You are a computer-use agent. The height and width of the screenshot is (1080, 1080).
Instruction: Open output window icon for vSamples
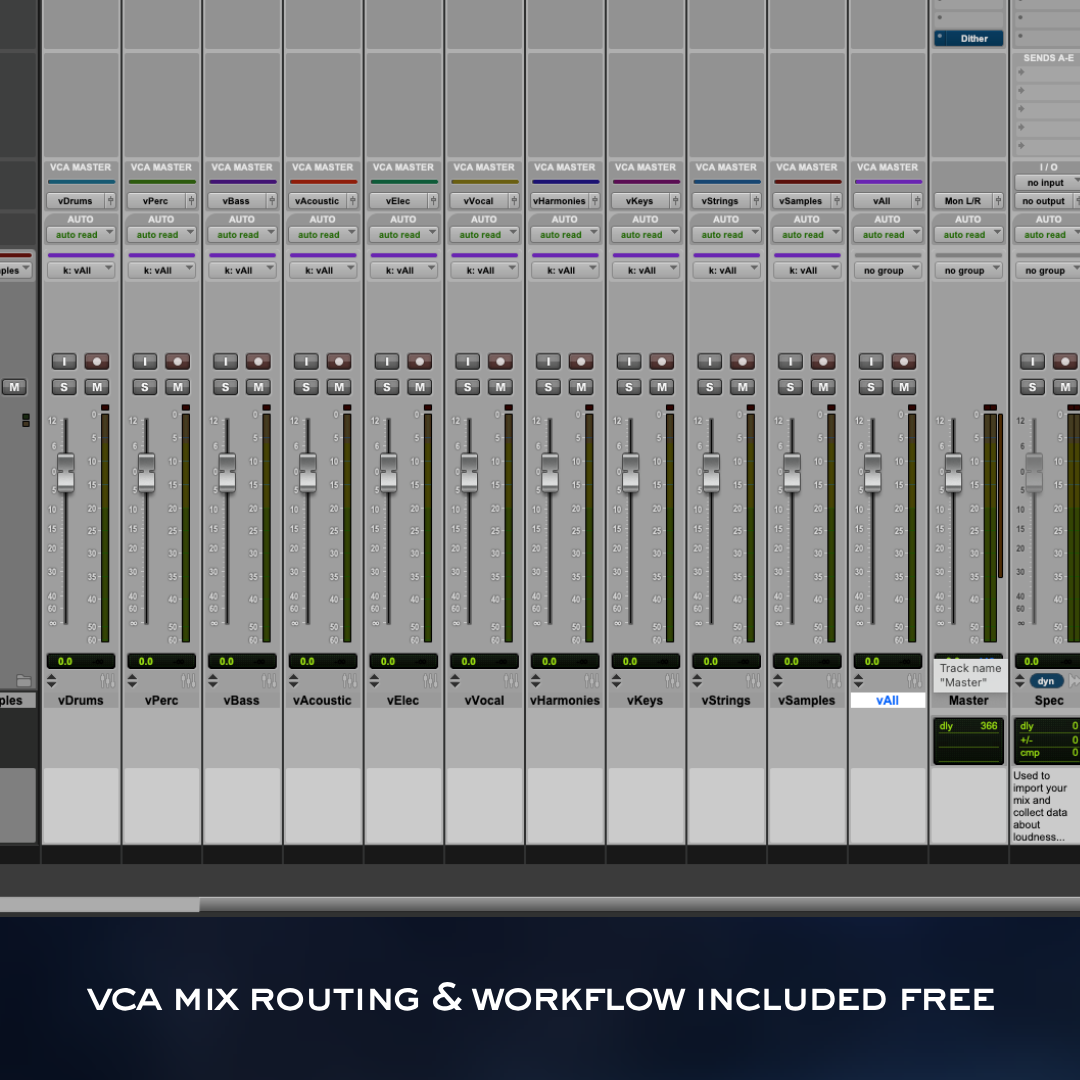pyautogui.click(x=834, y=681)
